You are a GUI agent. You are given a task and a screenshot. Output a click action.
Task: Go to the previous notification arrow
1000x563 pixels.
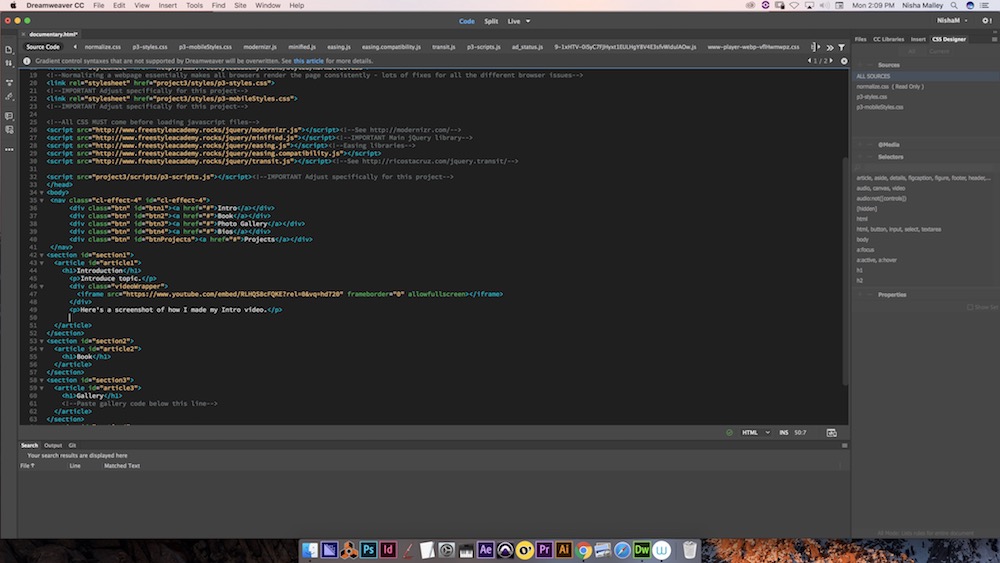click(x=809, y=61)
